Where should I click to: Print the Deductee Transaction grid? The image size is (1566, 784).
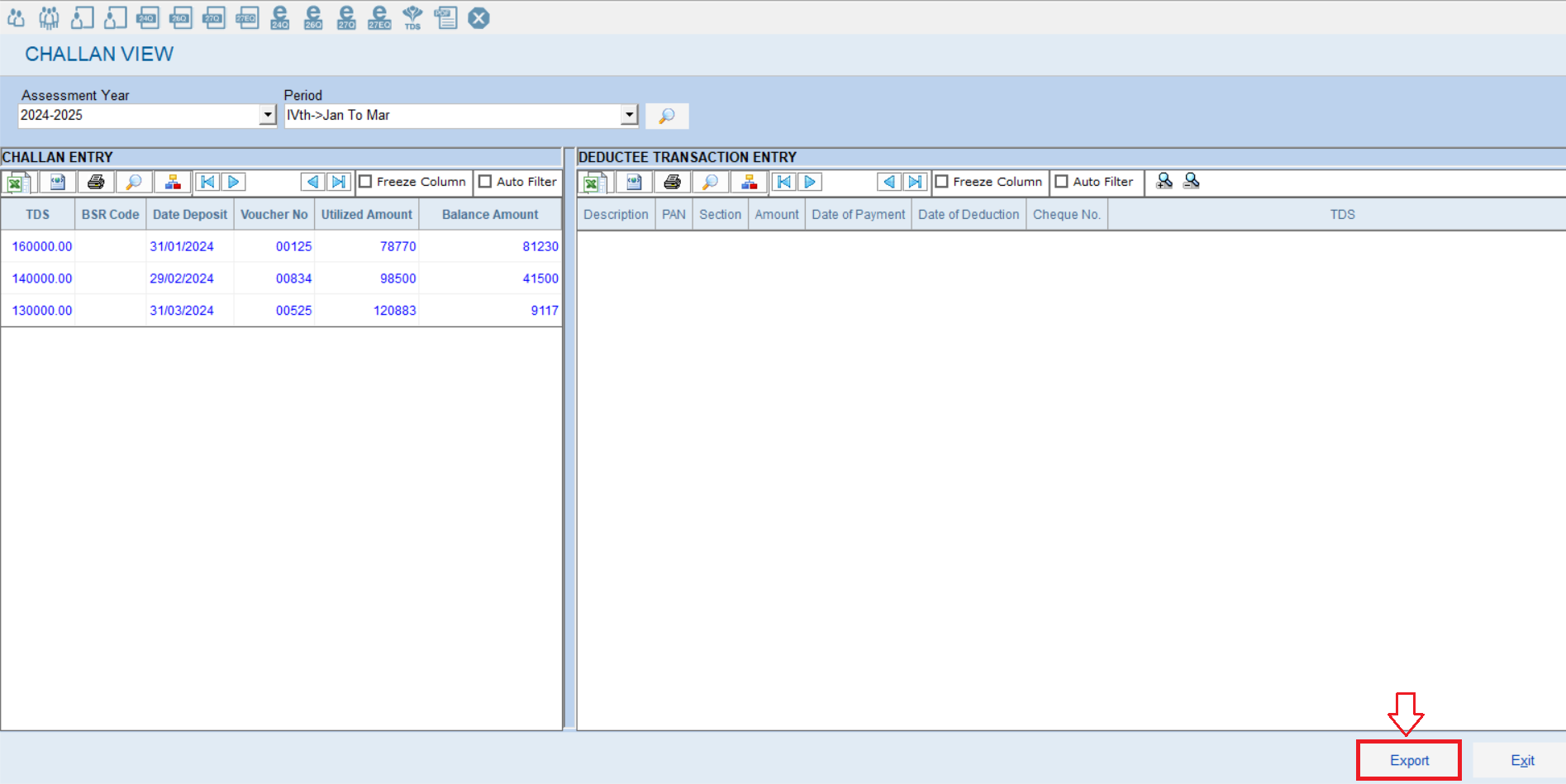[x=672, y=182]
